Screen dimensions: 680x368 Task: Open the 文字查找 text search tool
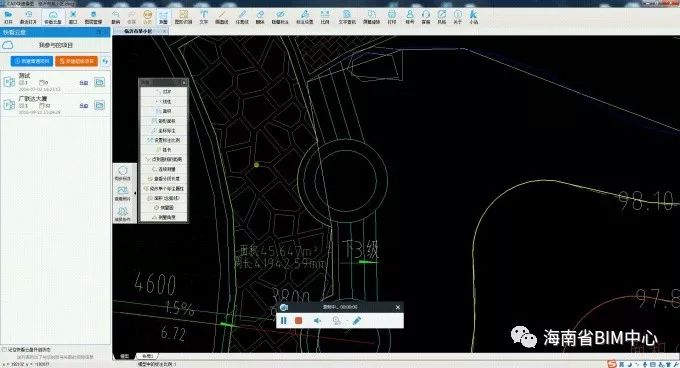pyautogui.click(x=347, y=17)
